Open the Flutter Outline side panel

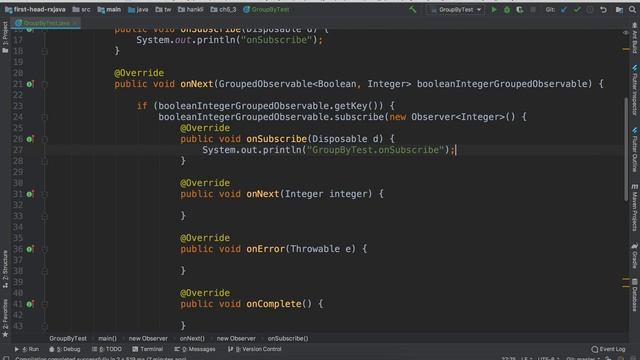click(x=634, y=150)
